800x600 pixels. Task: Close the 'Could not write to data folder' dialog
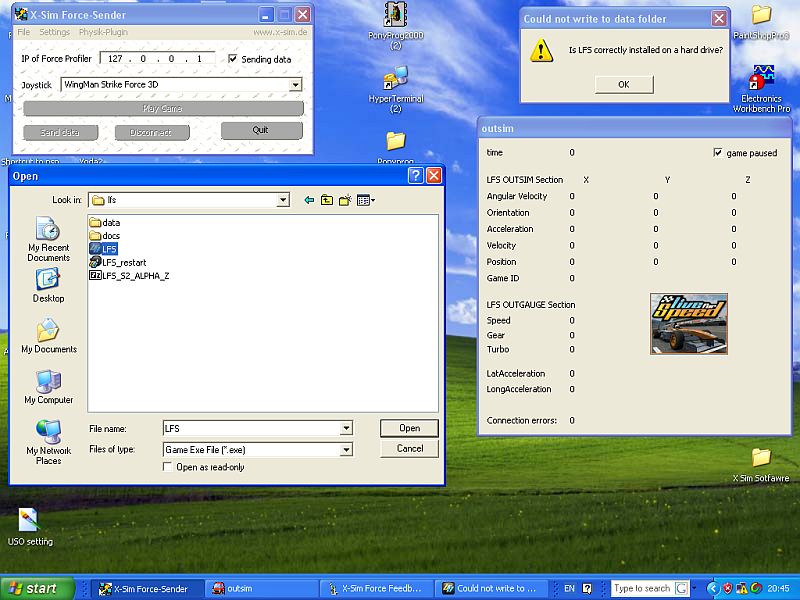[x=719, y=19]
